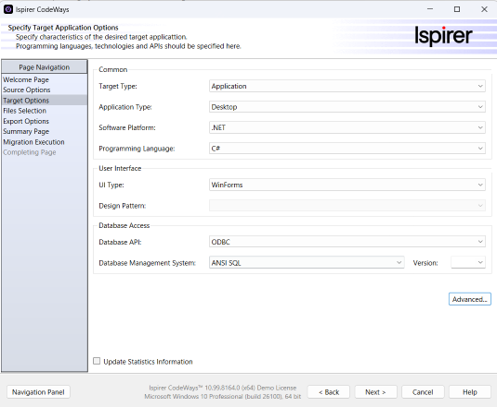Expand the UI Type dropdown
This screenshot has height=407, width=497.
pyautogui.click(x=347, y=185)
